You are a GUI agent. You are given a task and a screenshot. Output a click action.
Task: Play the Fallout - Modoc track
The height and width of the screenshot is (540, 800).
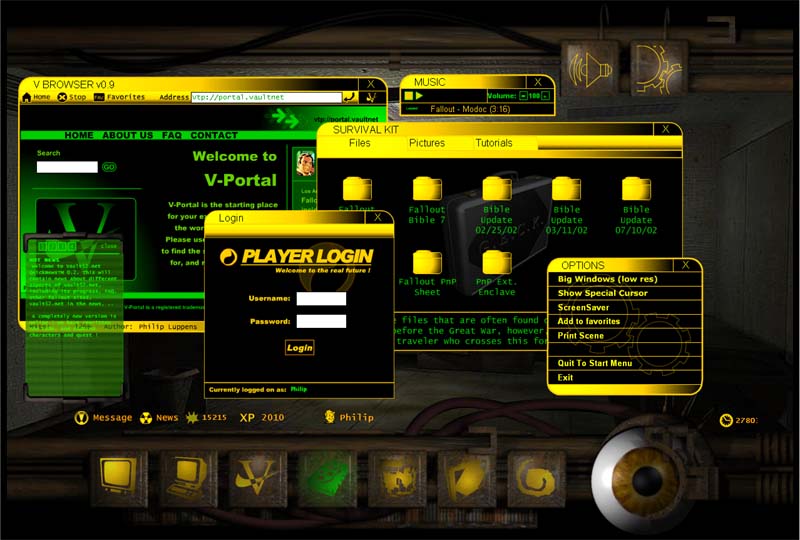click(x=419, y=95)
